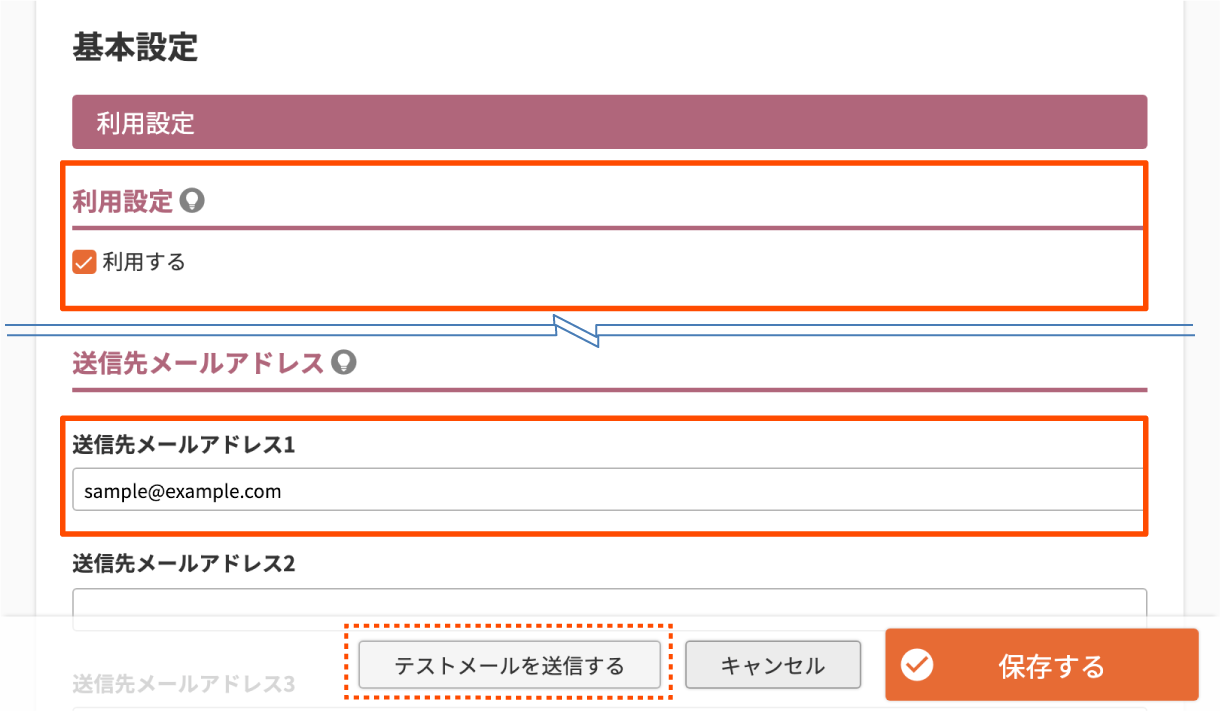Toggle the 利用する checkbox
This screenshot has height=711, width=1220.
(85, 263)
